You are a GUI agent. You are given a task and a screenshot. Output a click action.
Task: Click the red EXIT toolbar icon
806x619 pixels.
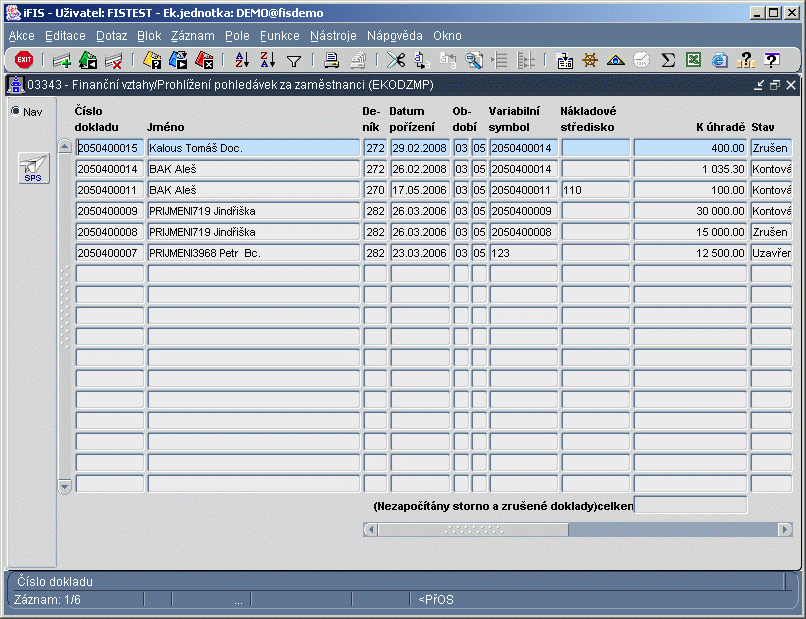pos(24,60)
